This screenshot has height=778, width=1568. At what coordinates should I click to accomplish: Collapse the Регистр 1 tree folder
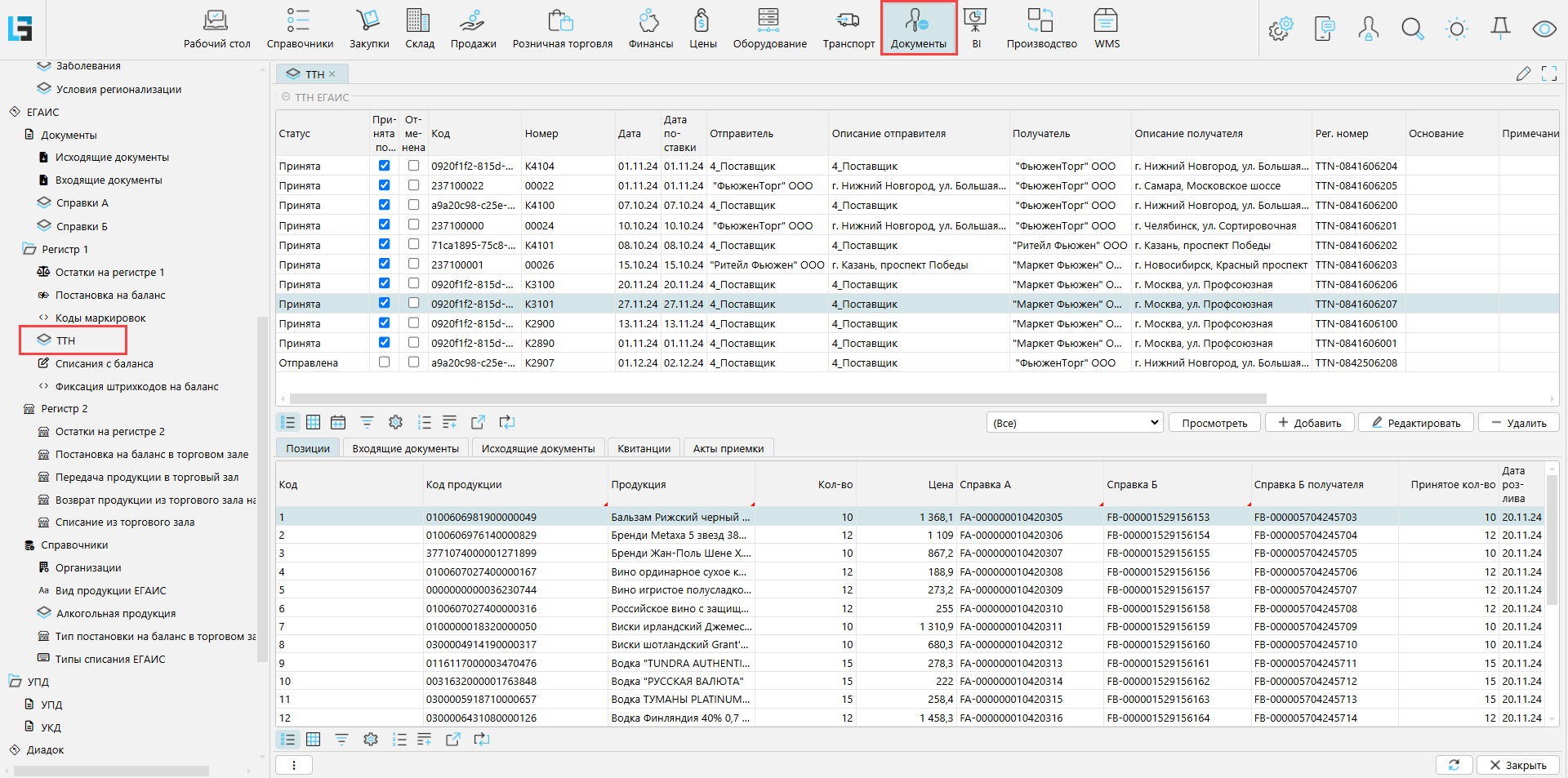click(x=29, y=249)
